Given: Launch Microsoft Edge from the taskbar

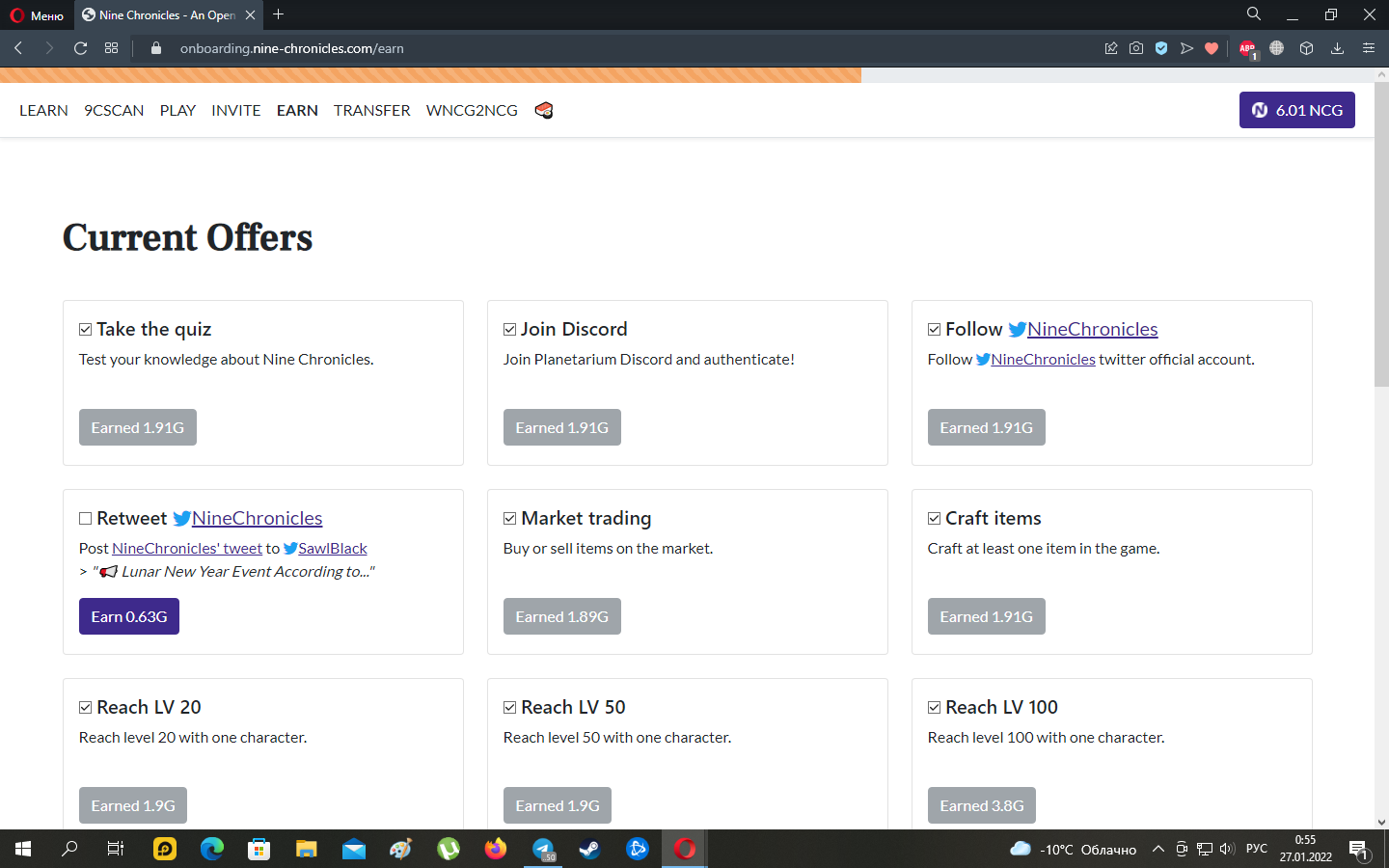Looking at the screenshot, I should 212,849.
